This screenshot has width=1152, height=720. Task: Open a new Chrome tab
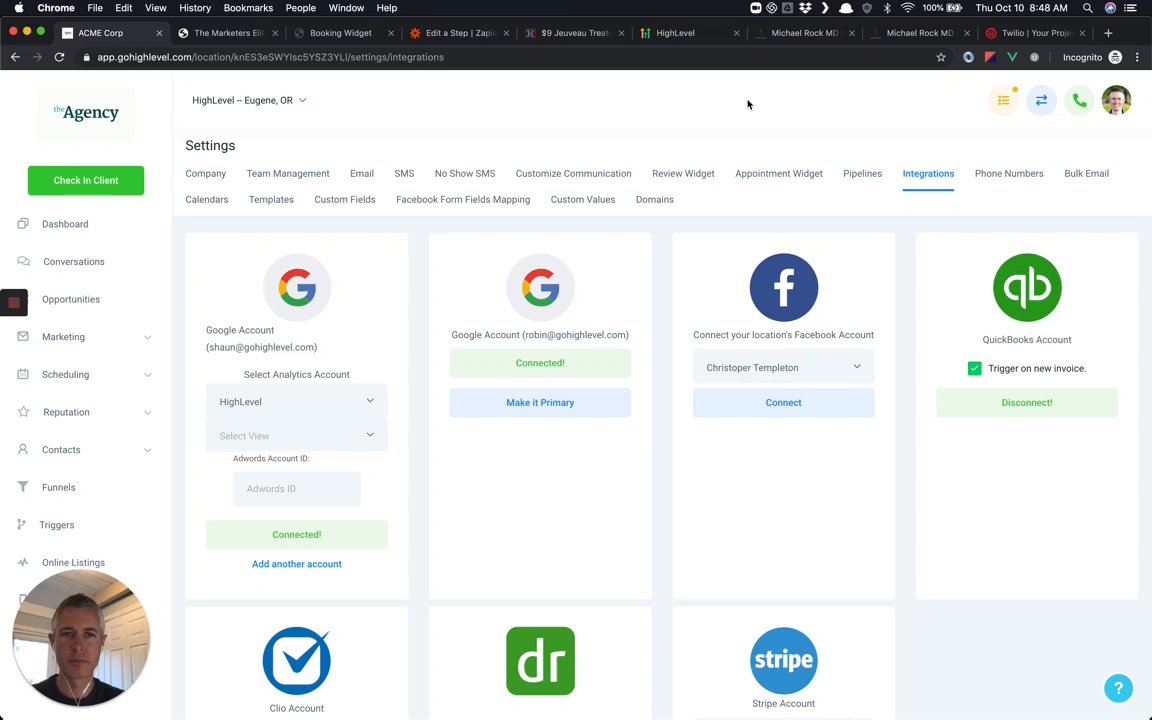click(1108, 33)
